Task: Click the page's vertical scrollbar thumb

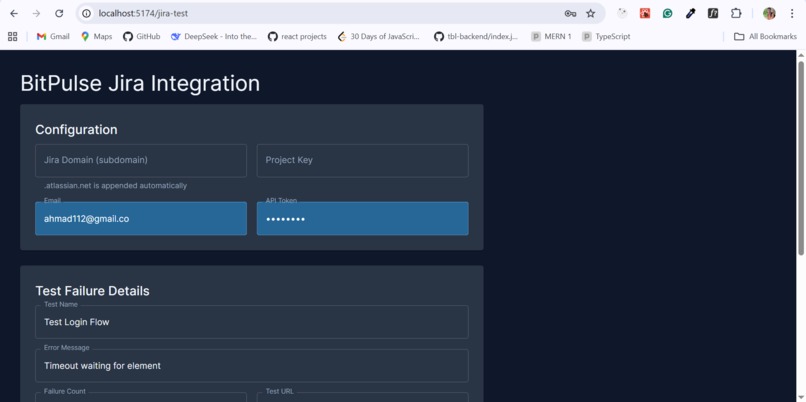Action: point(800,158)
